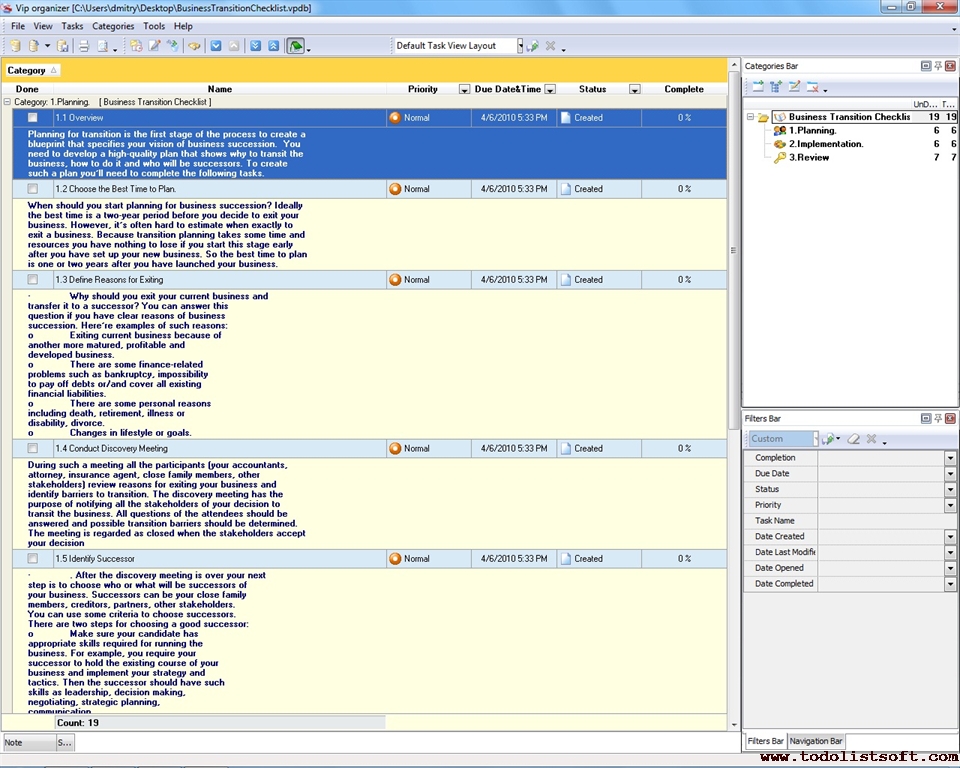960x768 pixels.
Task: Click the Collapse All double-up arrows icon
Action: (273, 46)
